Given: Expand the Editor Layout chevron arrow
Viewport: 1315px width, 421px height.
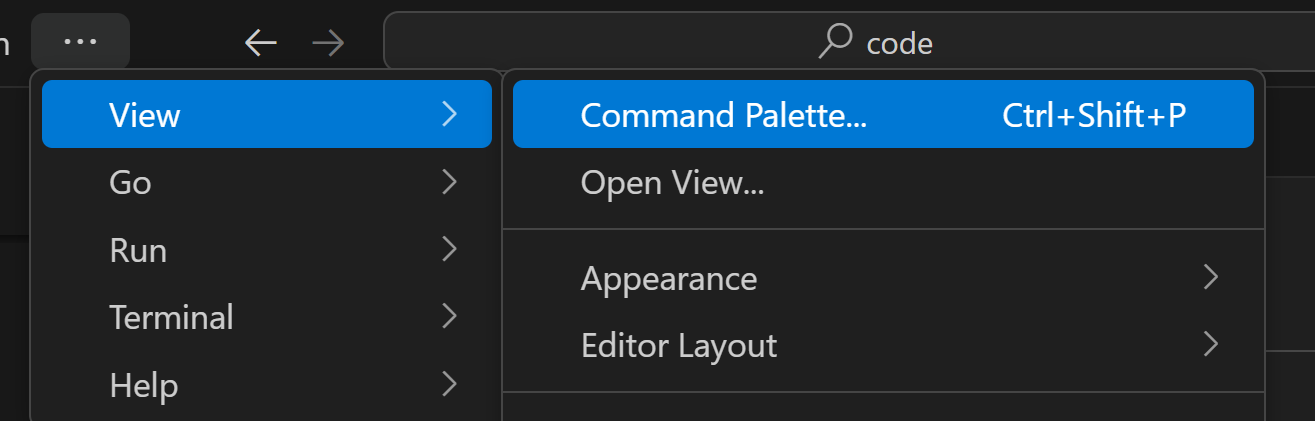Looking at the screenshot, I should point(1211,345).
